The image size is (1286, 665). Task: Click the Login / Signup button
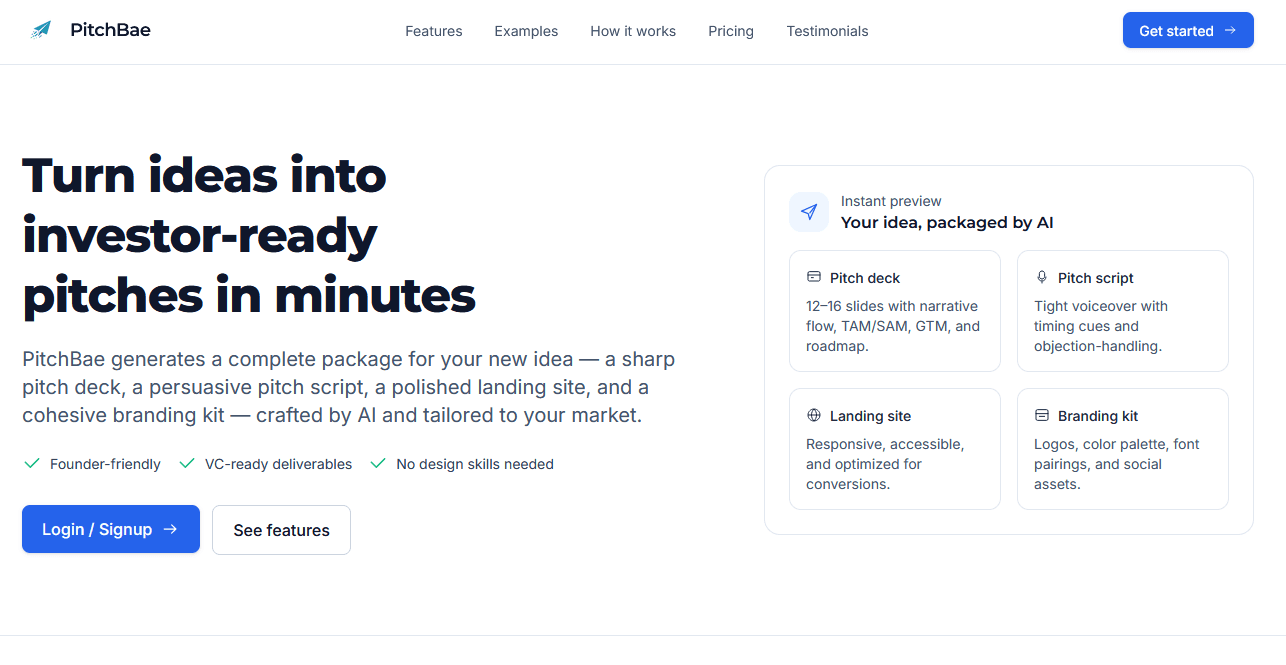[110, 529]
